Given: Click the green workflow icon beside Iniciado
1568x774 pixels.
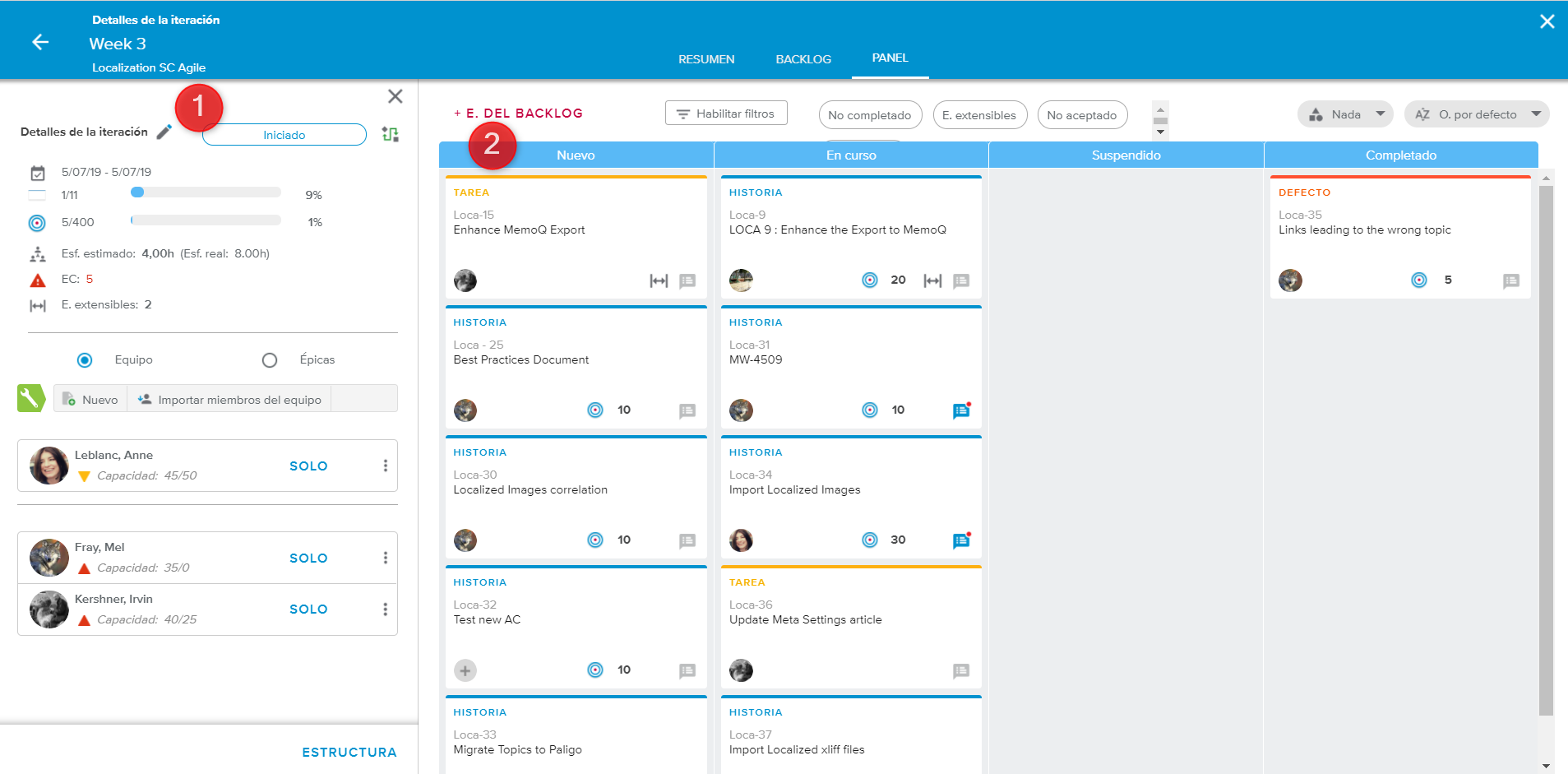Looking at the screenshot, I should 391,134.
